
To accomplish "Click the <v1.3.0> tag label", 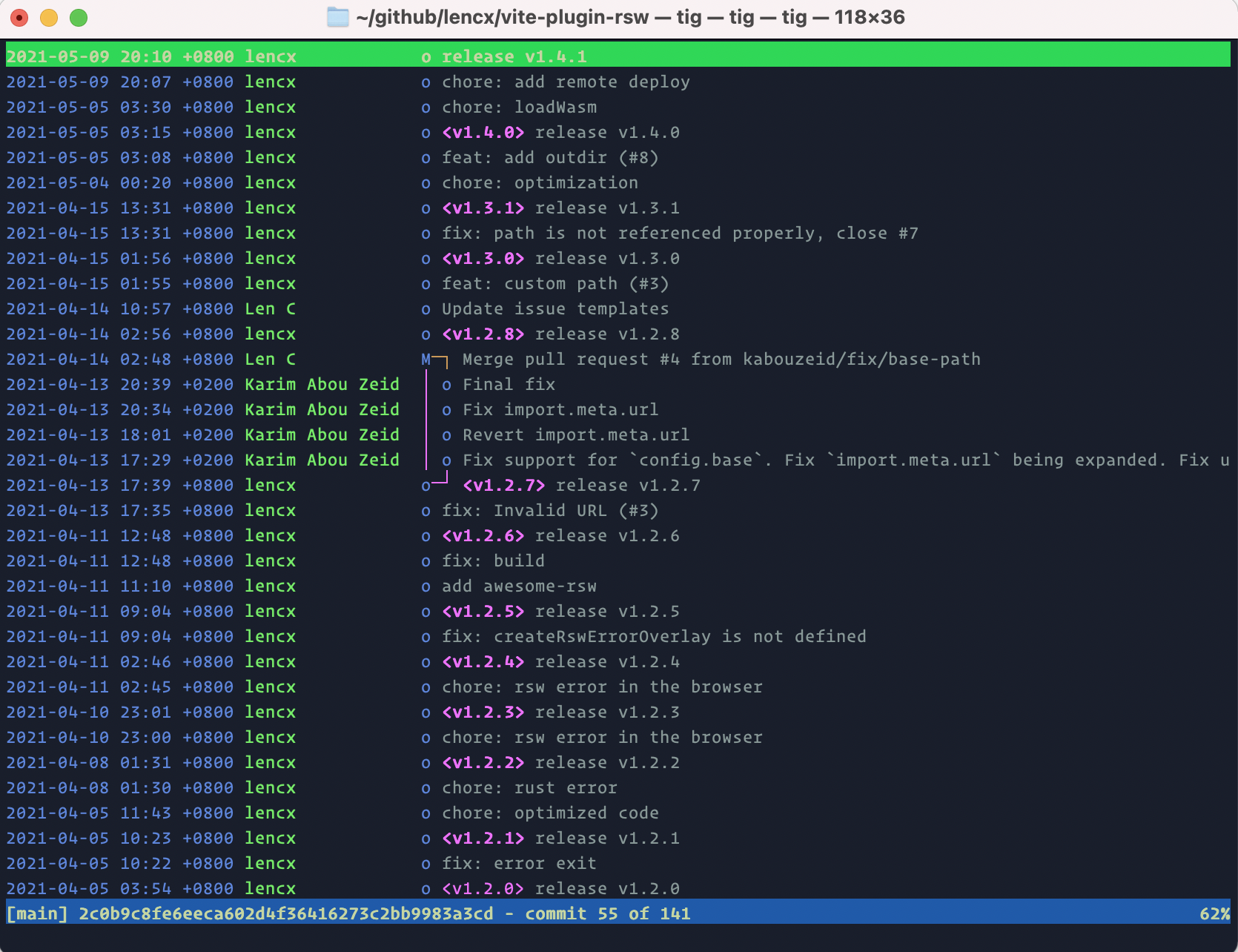I will [483, 258].
